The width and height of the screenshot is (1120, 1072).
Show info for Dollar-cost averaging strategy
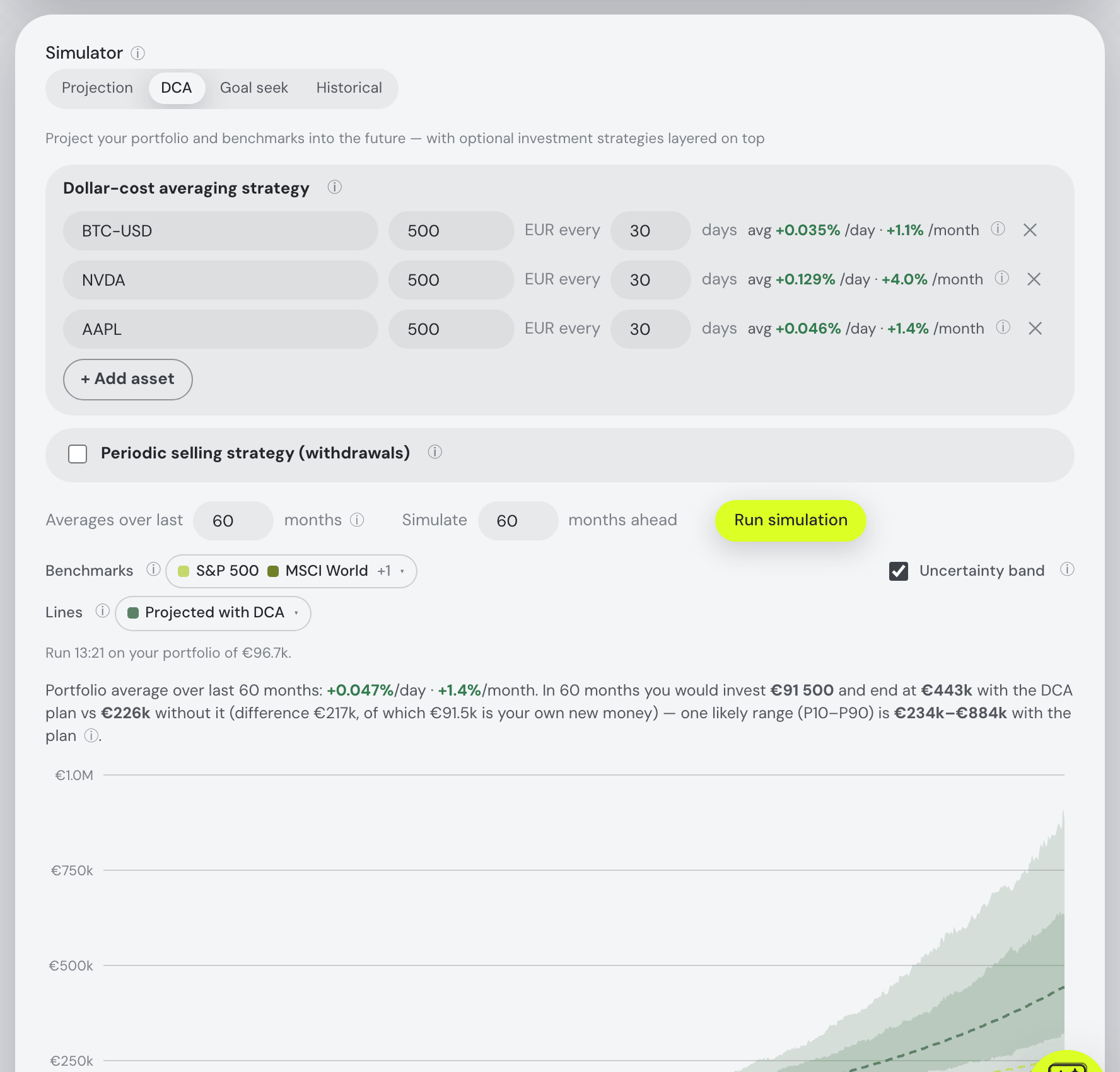click(335, 187)
